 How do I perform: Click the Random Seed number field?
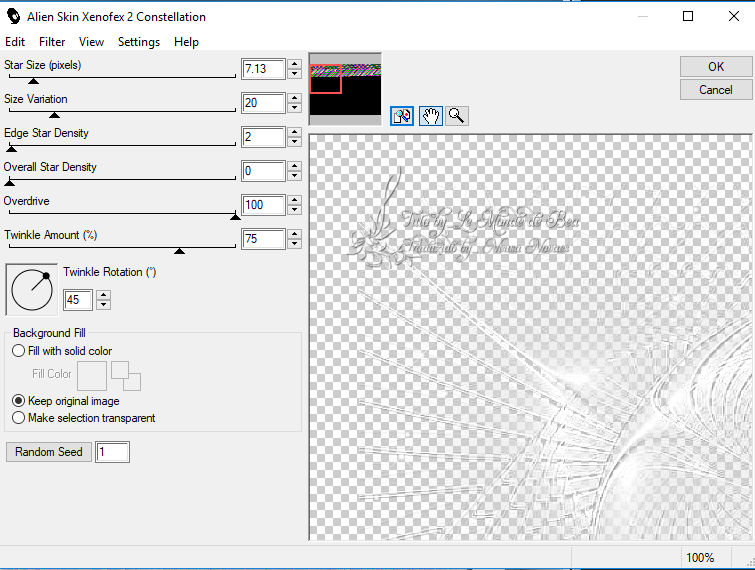tap(112, 452)
